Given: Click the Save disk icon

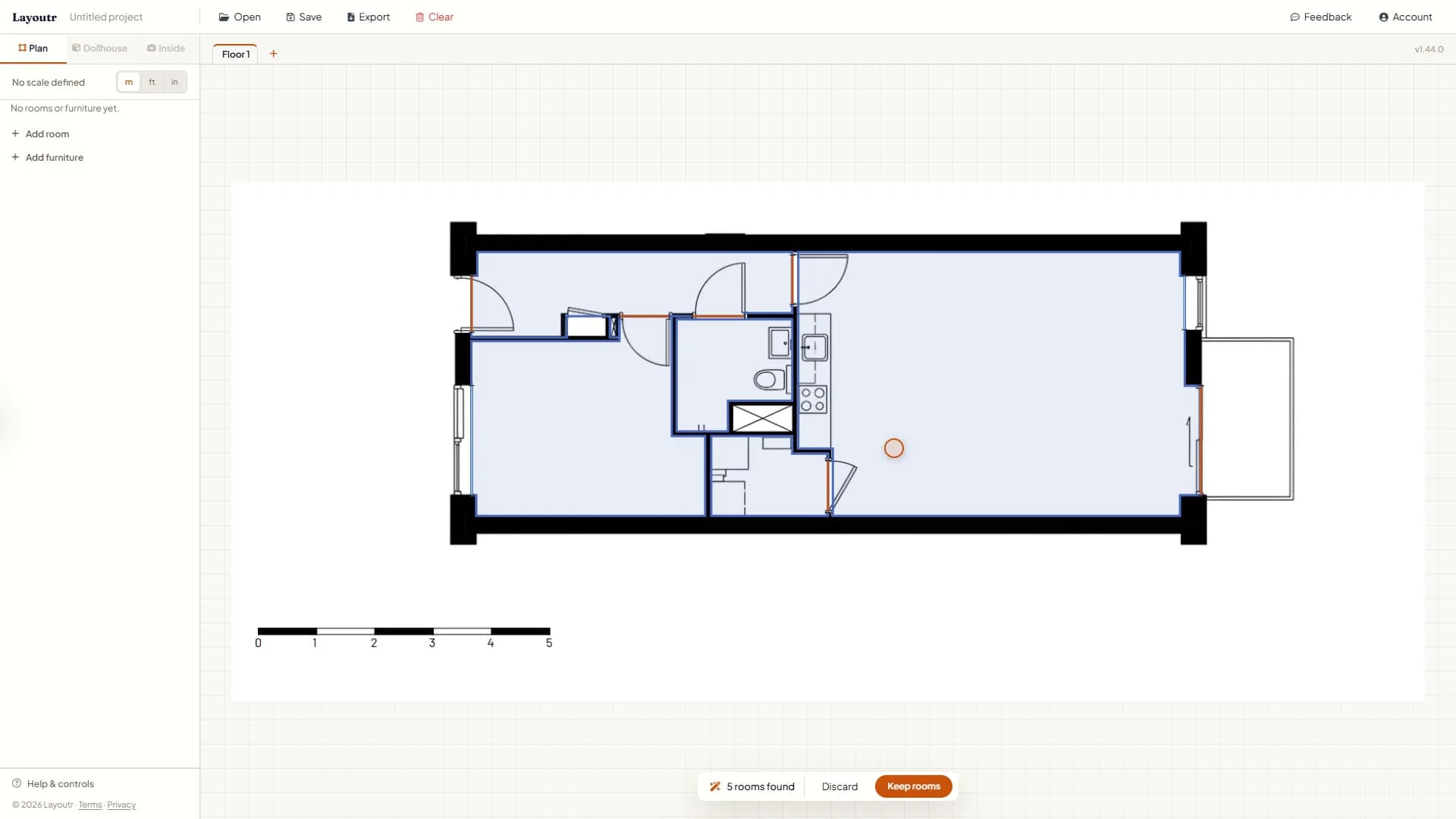Looking at the screenshot, I should [290, 17].
